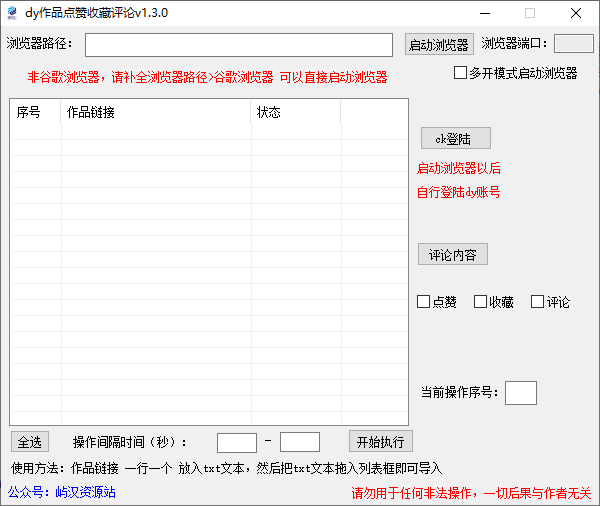Viewport: 600px width, 506px height.
Task: Click the 启动浏览器 button
Action: click(439, 44)
